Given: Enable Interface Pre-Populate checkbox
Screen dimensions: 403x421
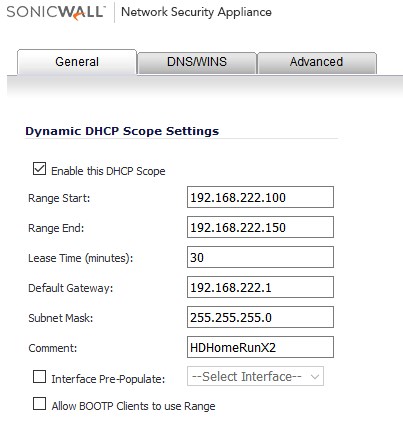Looking at the screenshot, I should (39, 377).
